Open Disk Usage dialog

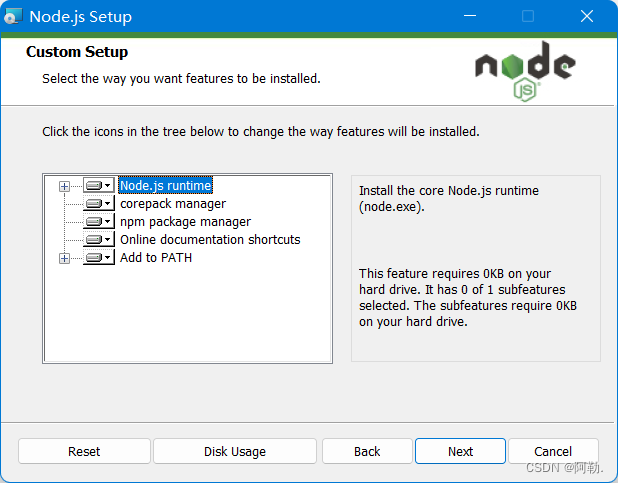point(235,451)
